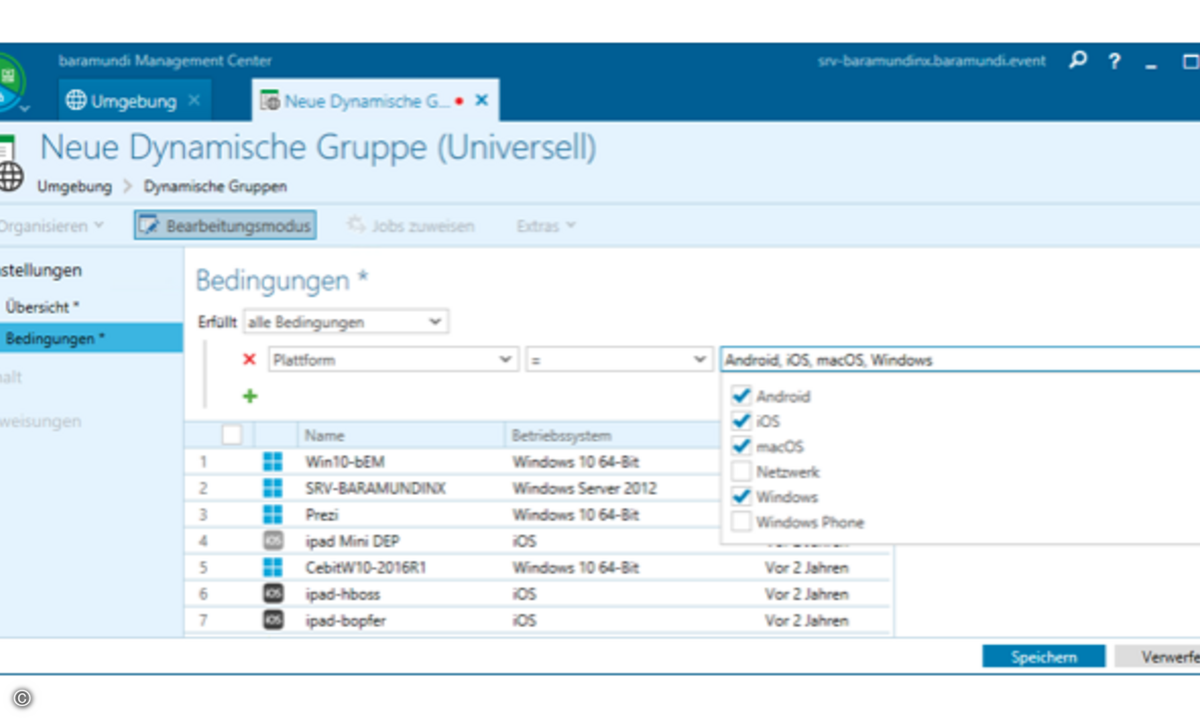The width and height of the screenshot is (1200, 720).
Task: Click the iOS icon beside ipad Mini DEP
Action: [273, 541]
